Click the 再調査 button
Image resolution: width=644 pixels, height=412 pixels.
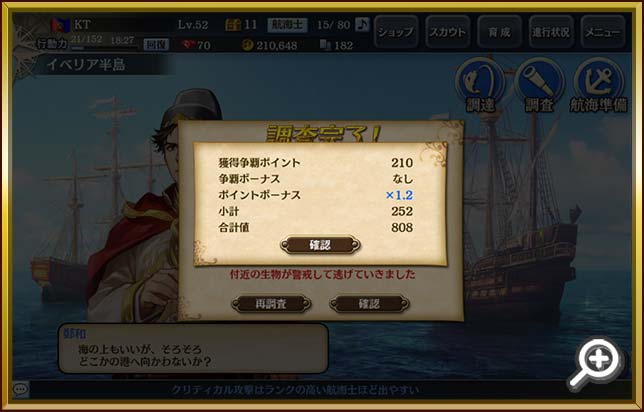click(271, 304)
